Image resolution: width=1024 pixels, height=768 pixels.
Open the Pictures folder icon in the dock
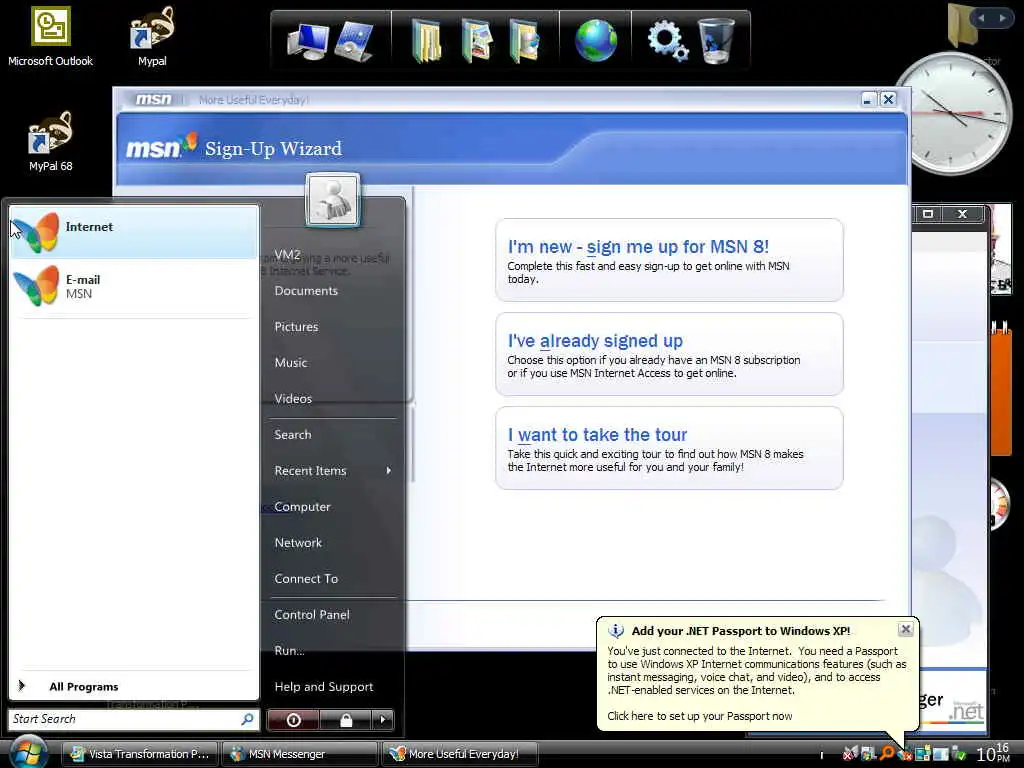tap(476, 40)
